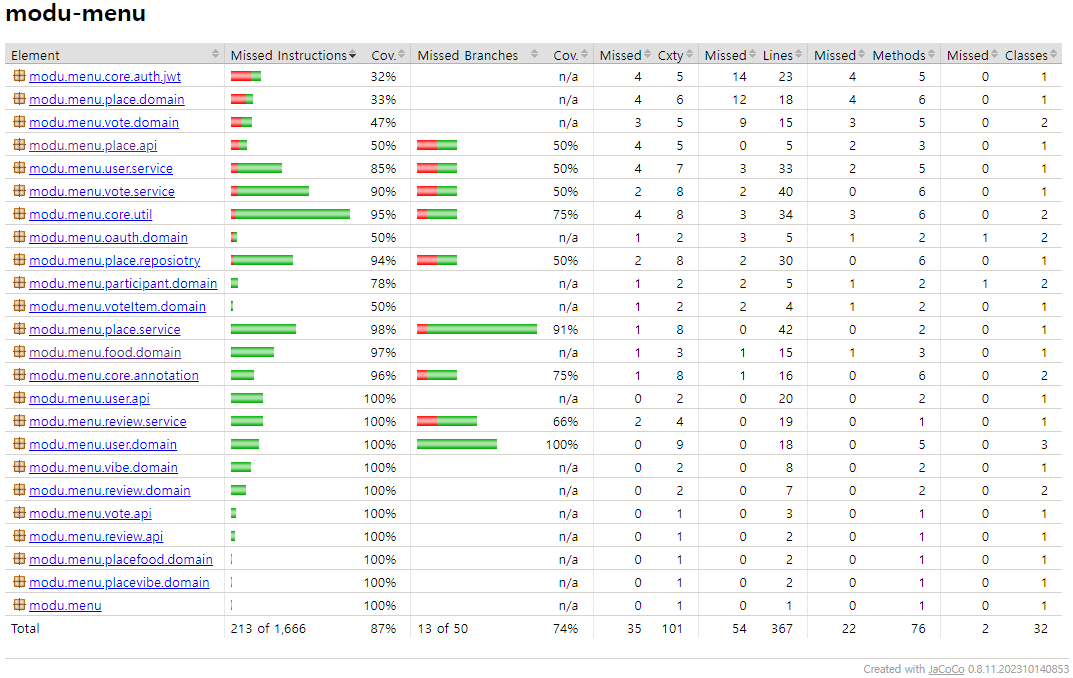Sort by instruction Cov. column header
1073x678 pixels.
(386, 55)
